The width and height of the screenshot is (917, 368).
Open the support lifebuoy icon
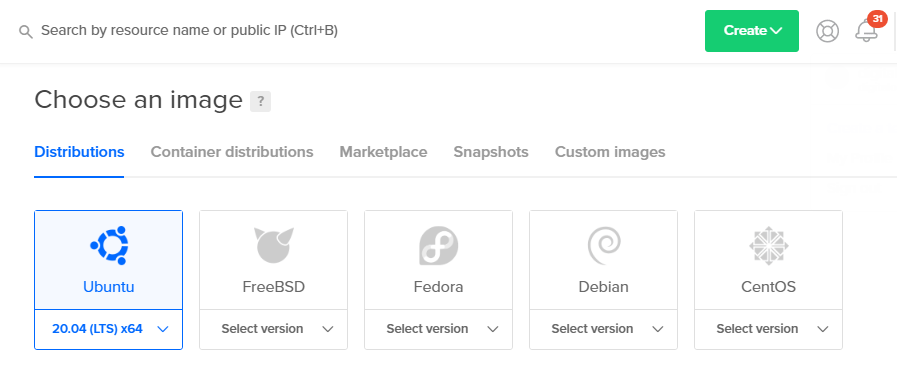click(x=827, y=31)
